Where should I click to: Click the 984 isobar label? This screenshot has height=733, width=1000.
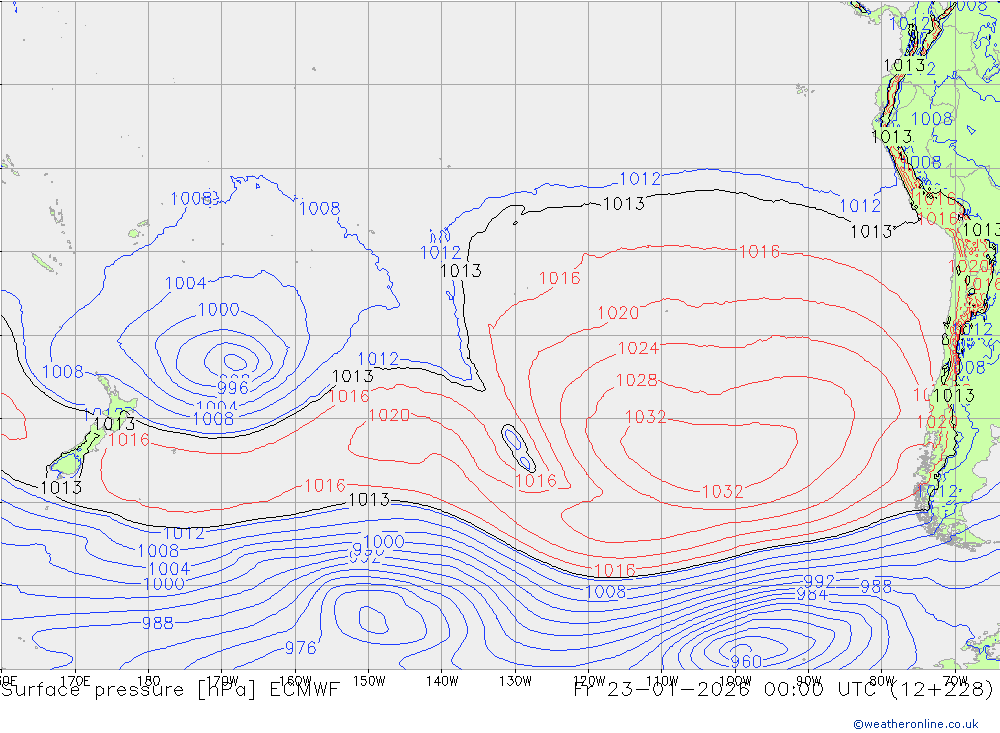coord(811,595)
